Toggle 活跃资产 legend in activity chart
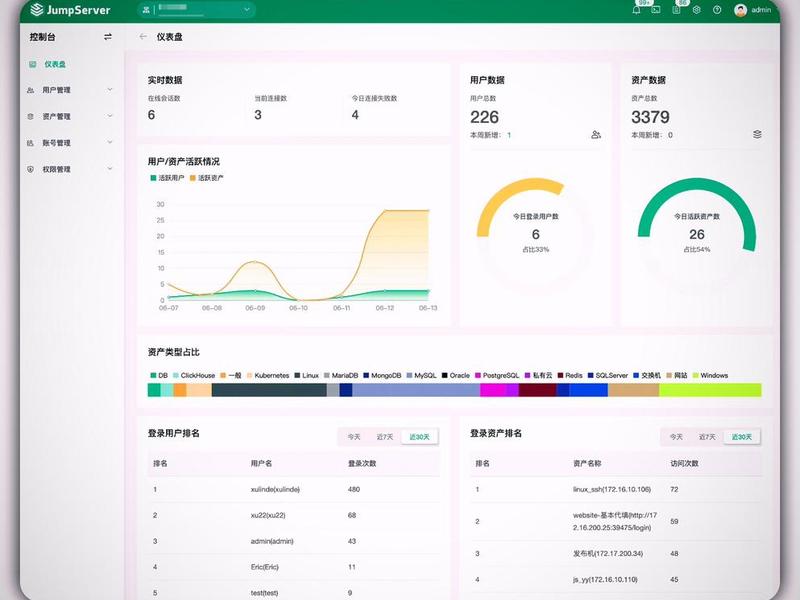Viewport: 800px width, 600px height. tap(206, 178)
